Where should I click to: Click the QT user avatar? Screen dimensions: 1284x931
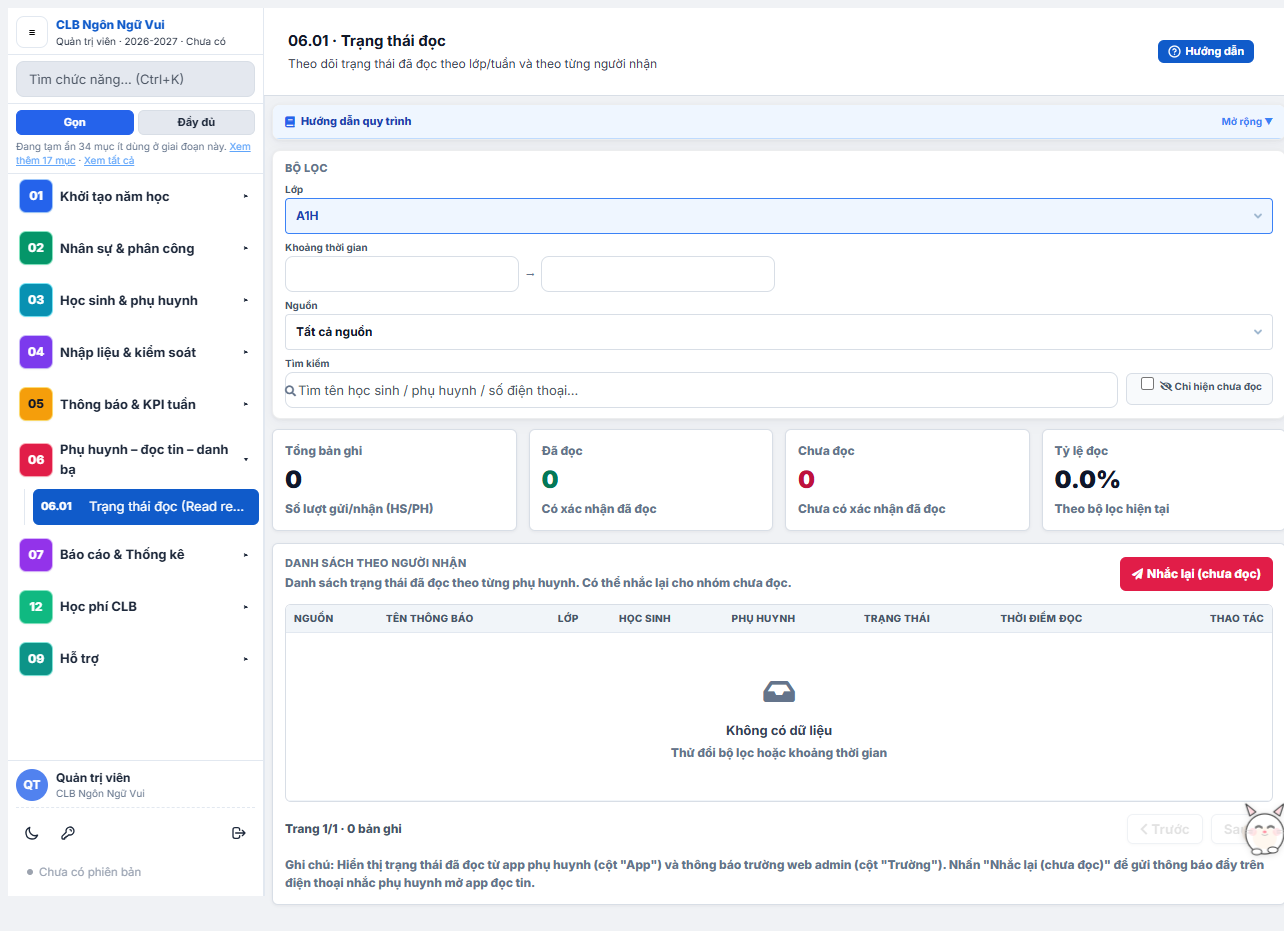pyautogui.click(x=32, y=785)
